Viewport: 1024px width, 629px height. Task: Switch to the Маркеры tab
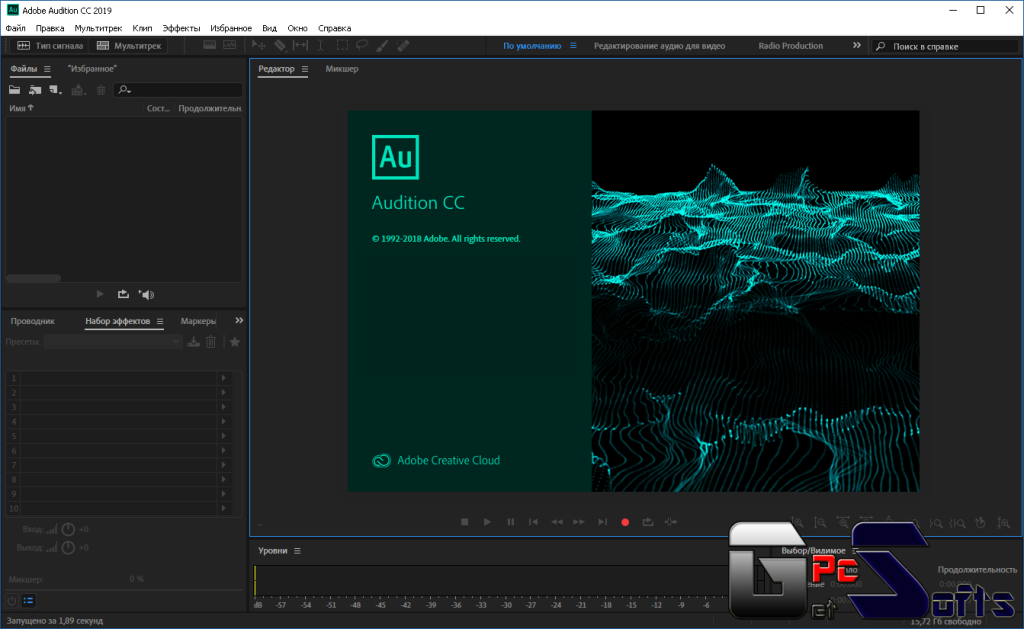tap(198, 321)
